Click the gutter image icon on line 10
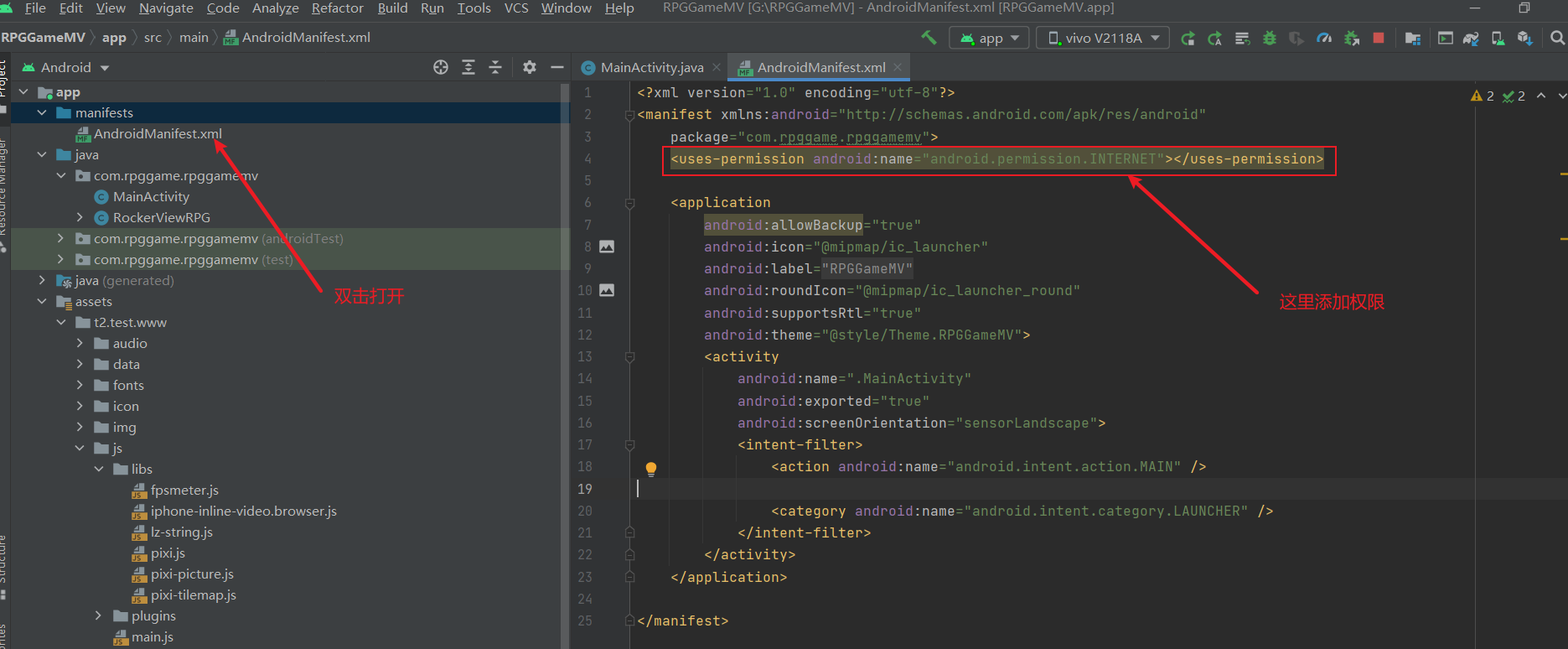This screenshot has width=1568, height=649. 607,290
